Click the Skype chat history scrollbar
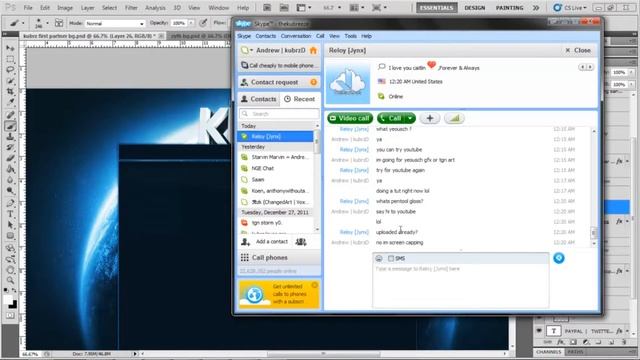Viewport: 640px width, 360px height. tap(594, 233)
